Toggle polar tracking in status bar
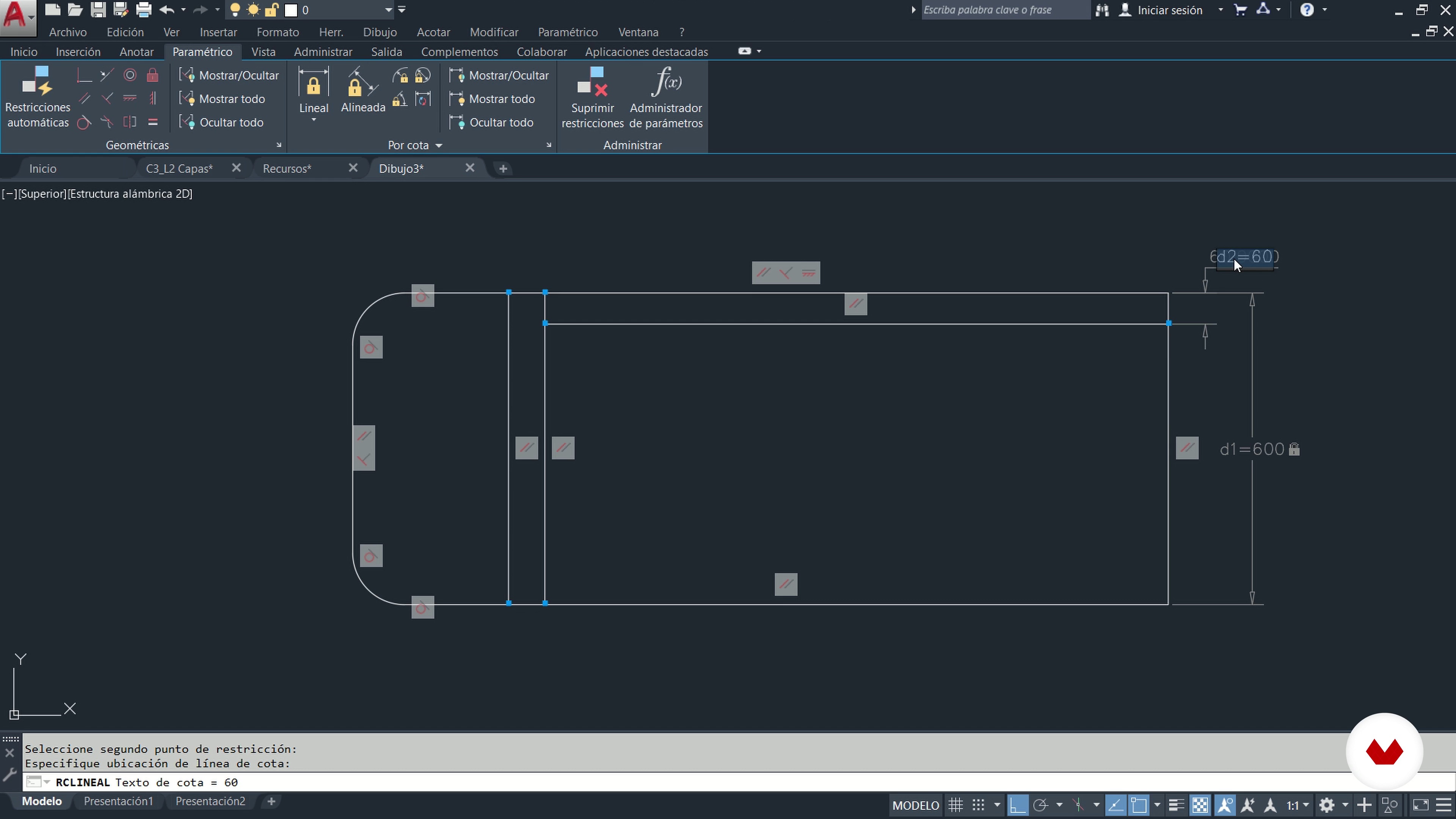This screenshot has height=819, width=1456. tap(1041, 805)
